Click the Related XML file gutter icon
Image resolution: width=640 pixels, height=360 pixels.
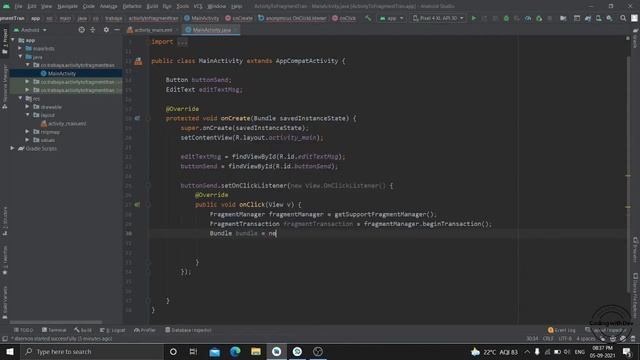point(138,61)
